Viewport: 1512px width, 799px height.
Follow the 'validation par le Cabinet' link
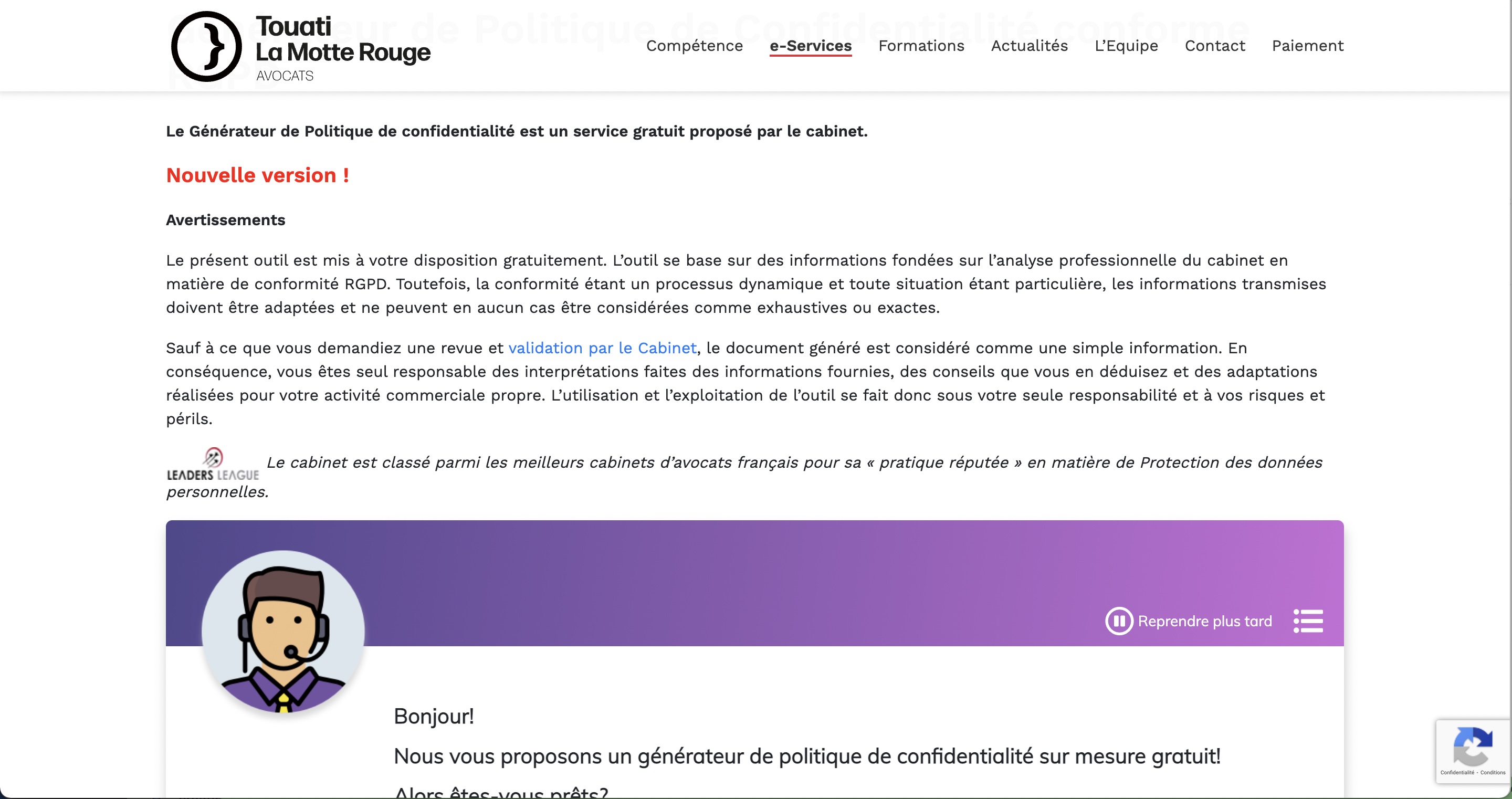602,348
